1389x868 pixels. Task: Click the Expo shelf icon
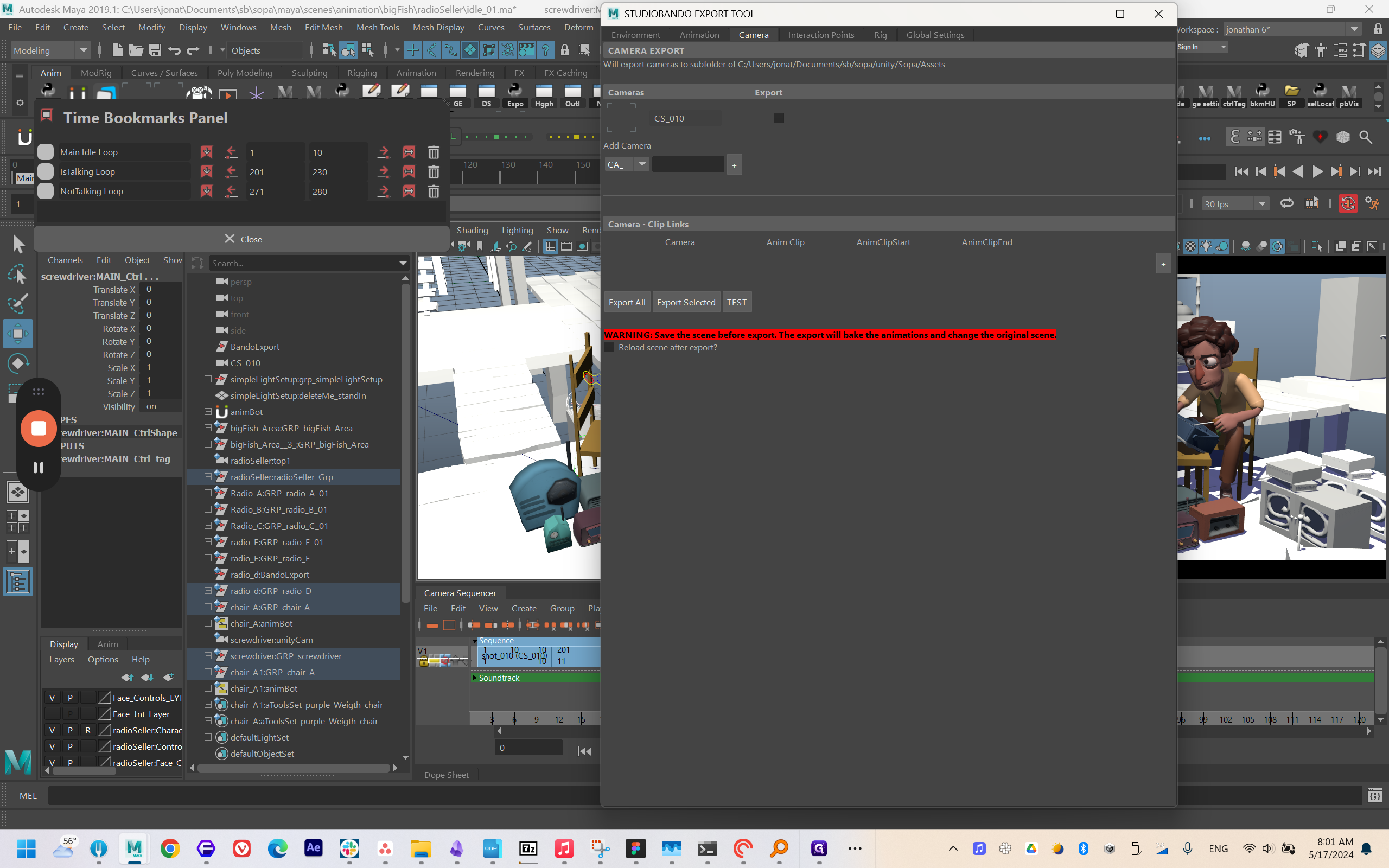click(515, 97)
